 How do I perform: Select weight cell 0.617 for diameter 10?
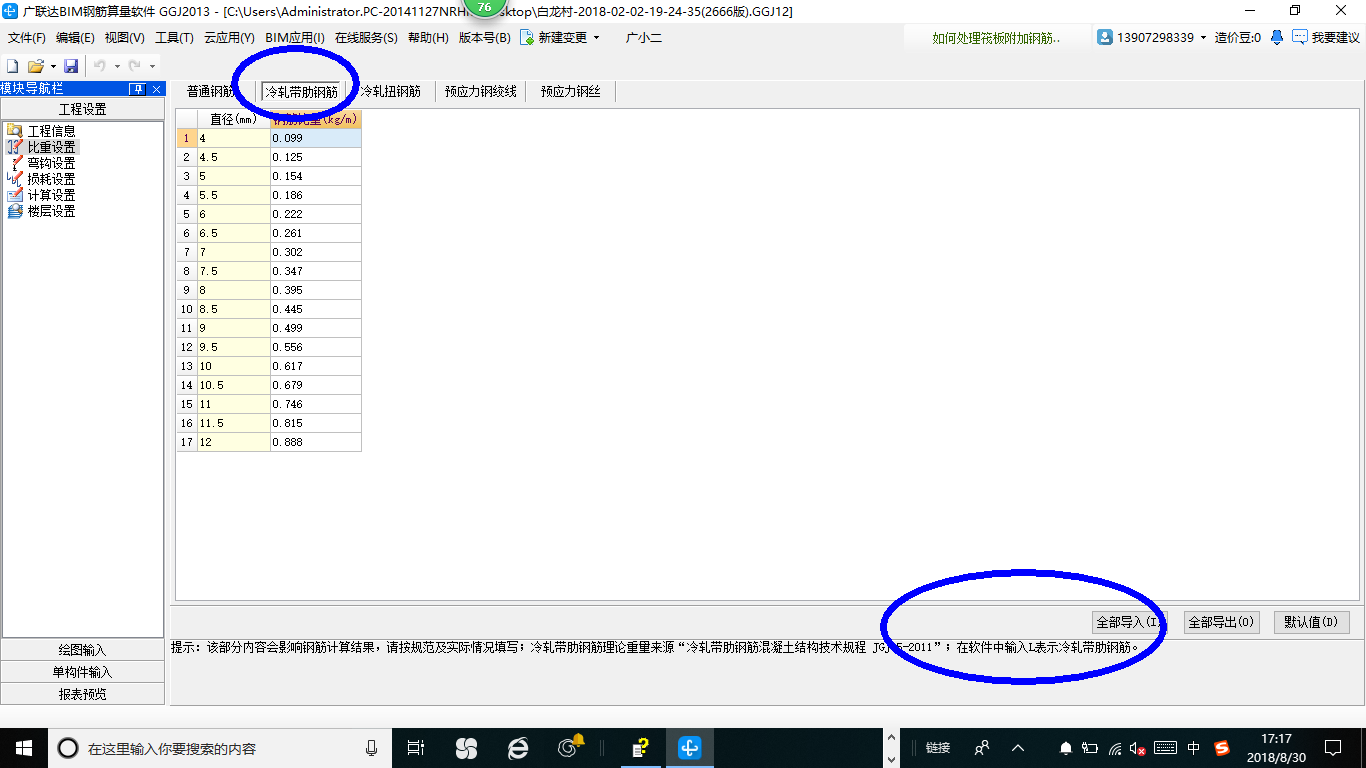(316, 366)
